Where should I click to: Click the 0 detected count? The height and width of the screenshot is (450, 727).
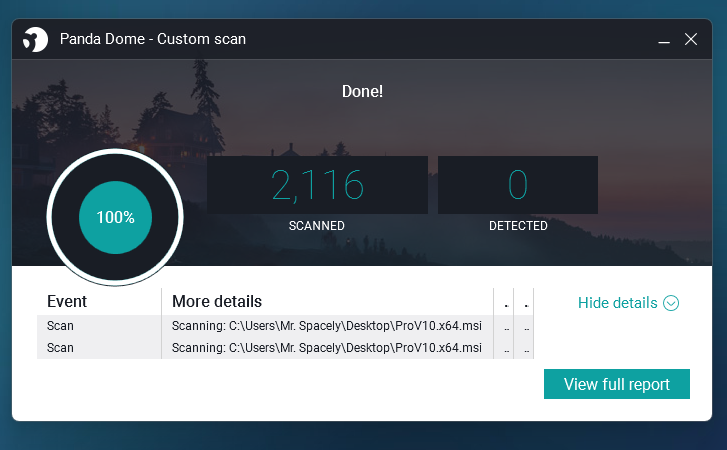tap(518, 184)
